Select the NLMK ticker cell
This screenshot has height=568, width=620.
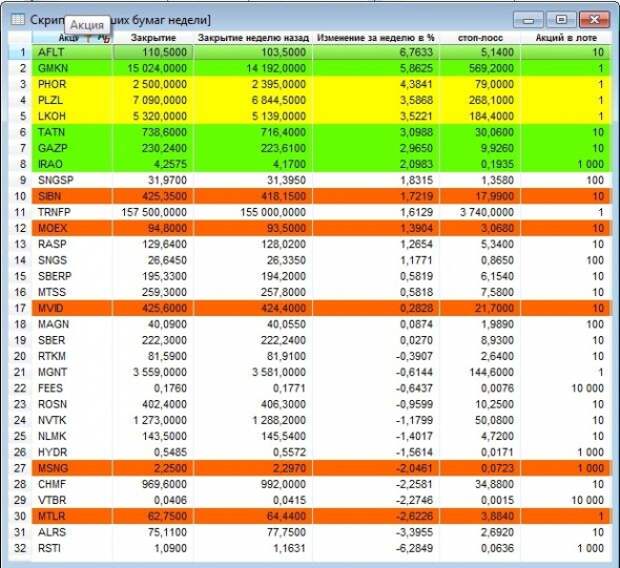click(x=72, y=436)
